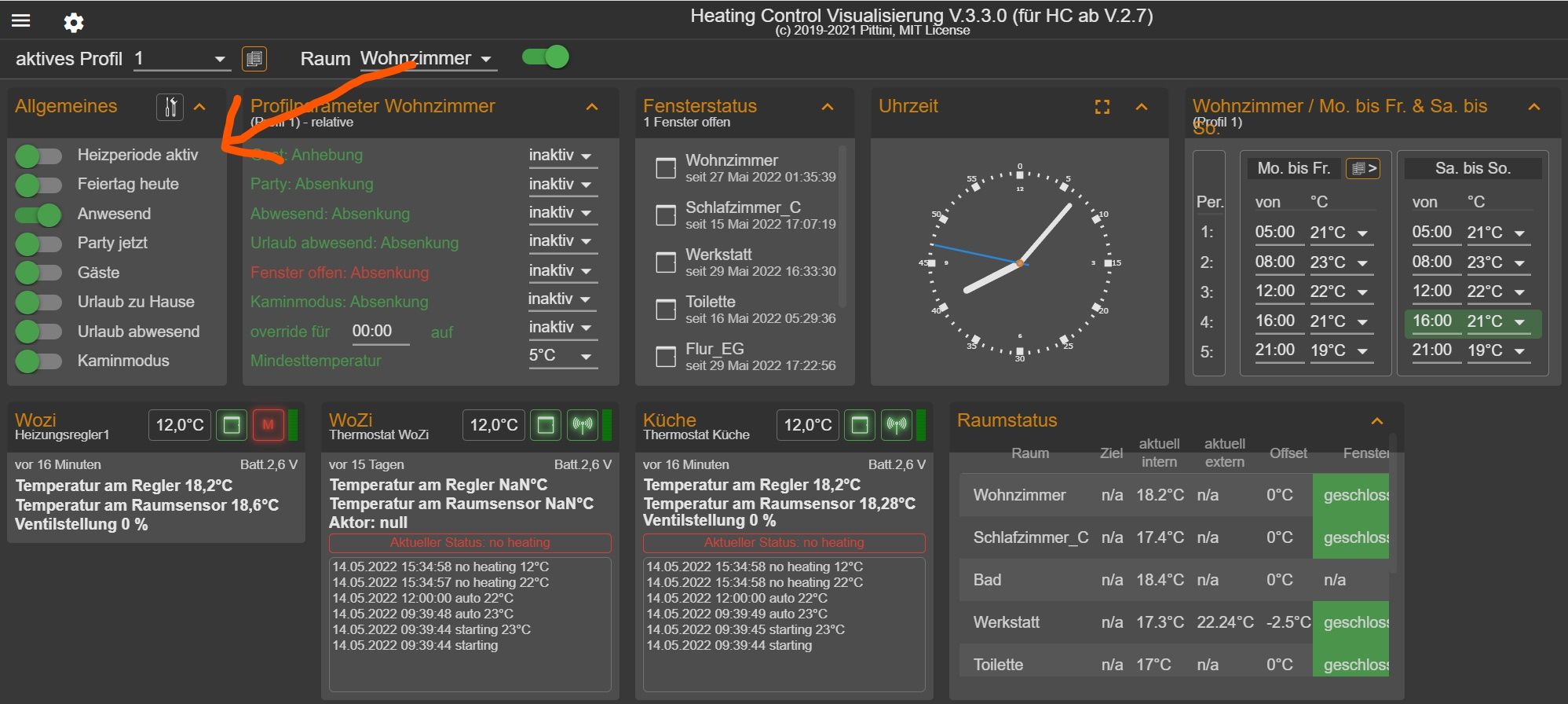The width and height of the screenshot is (1568, 704).
Task: Click Aktueller Status: no heating on Küche
Action: click(x=784, y=543)
